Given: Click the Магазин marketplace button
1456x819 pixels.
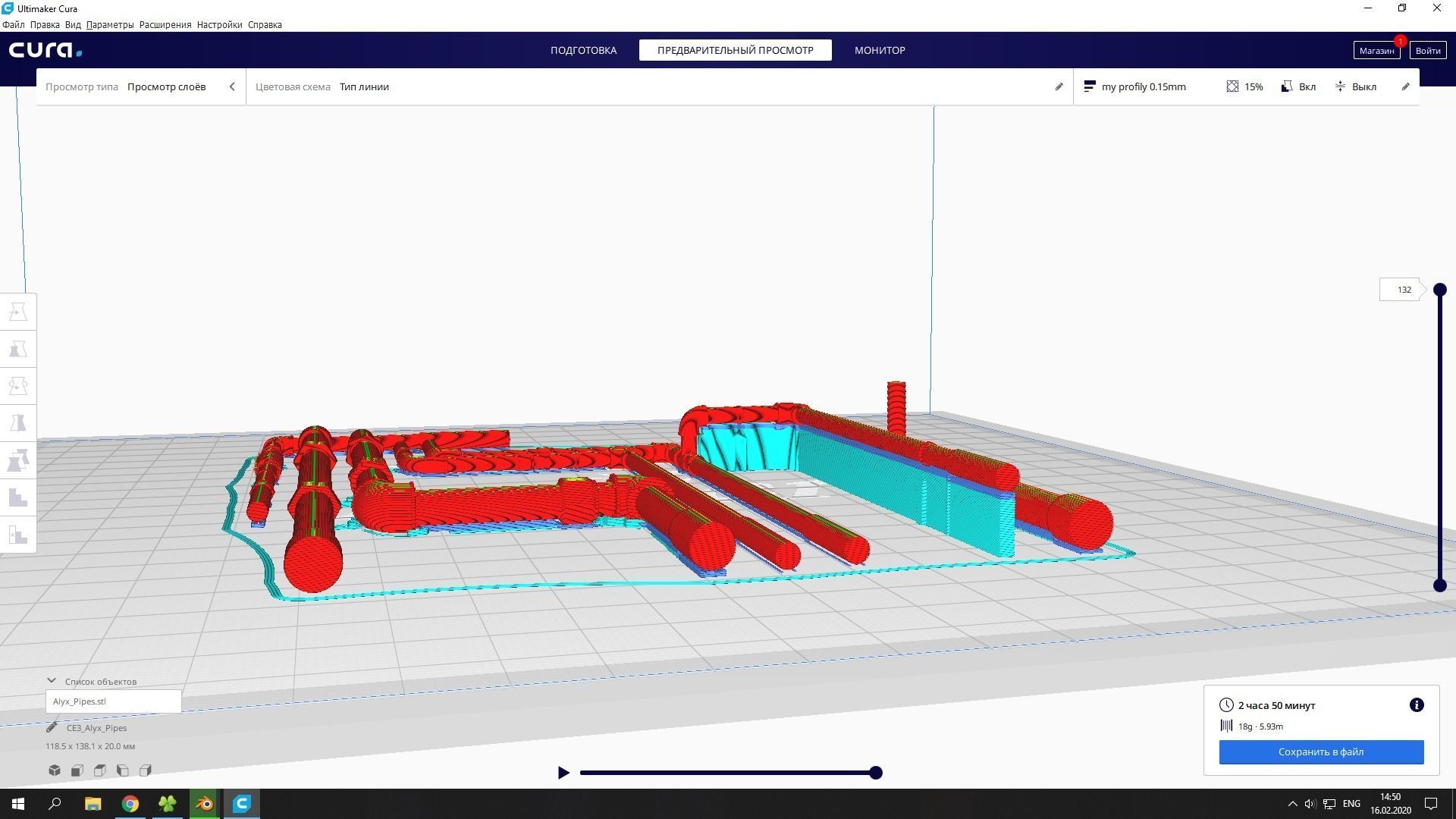Looking at the screenshot, I should [1376, 50].
